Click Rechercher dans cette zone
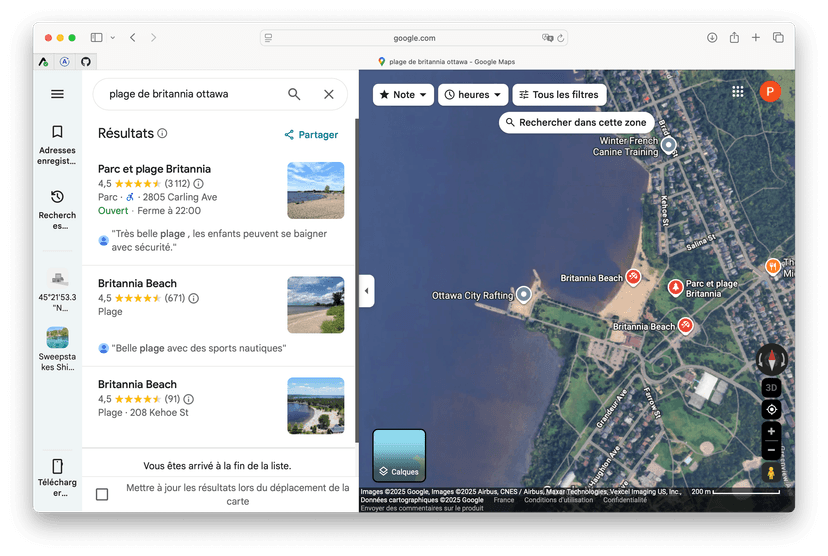The width and height of the screenshot is (828, 556). tap(577, 123)
